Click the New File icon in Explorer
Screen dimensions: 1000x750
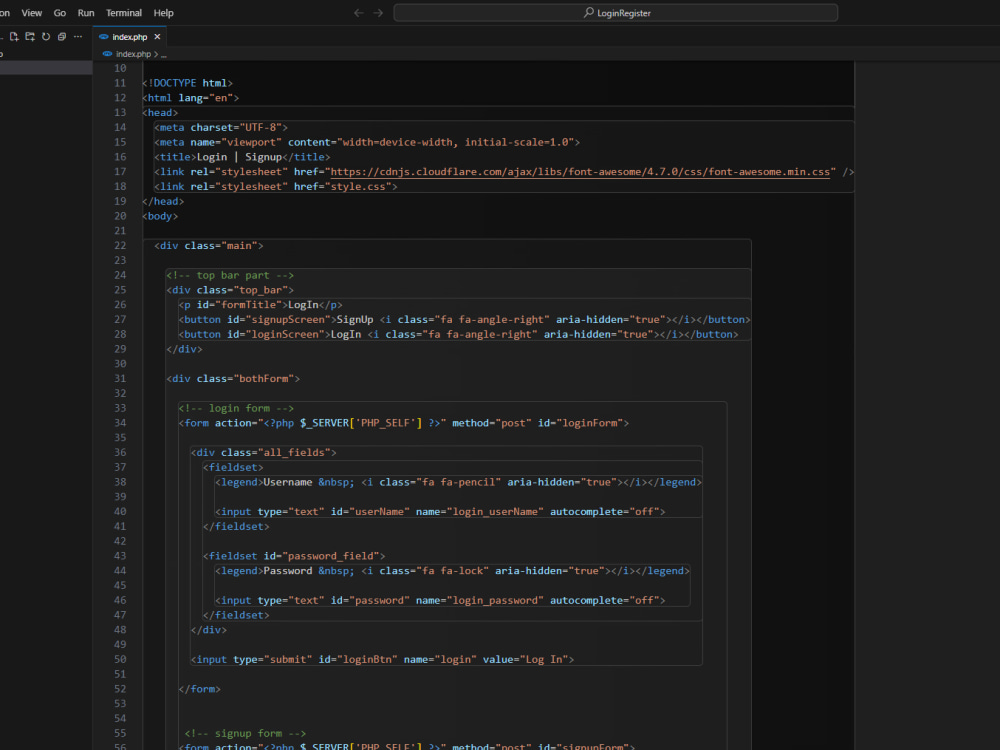14,37
